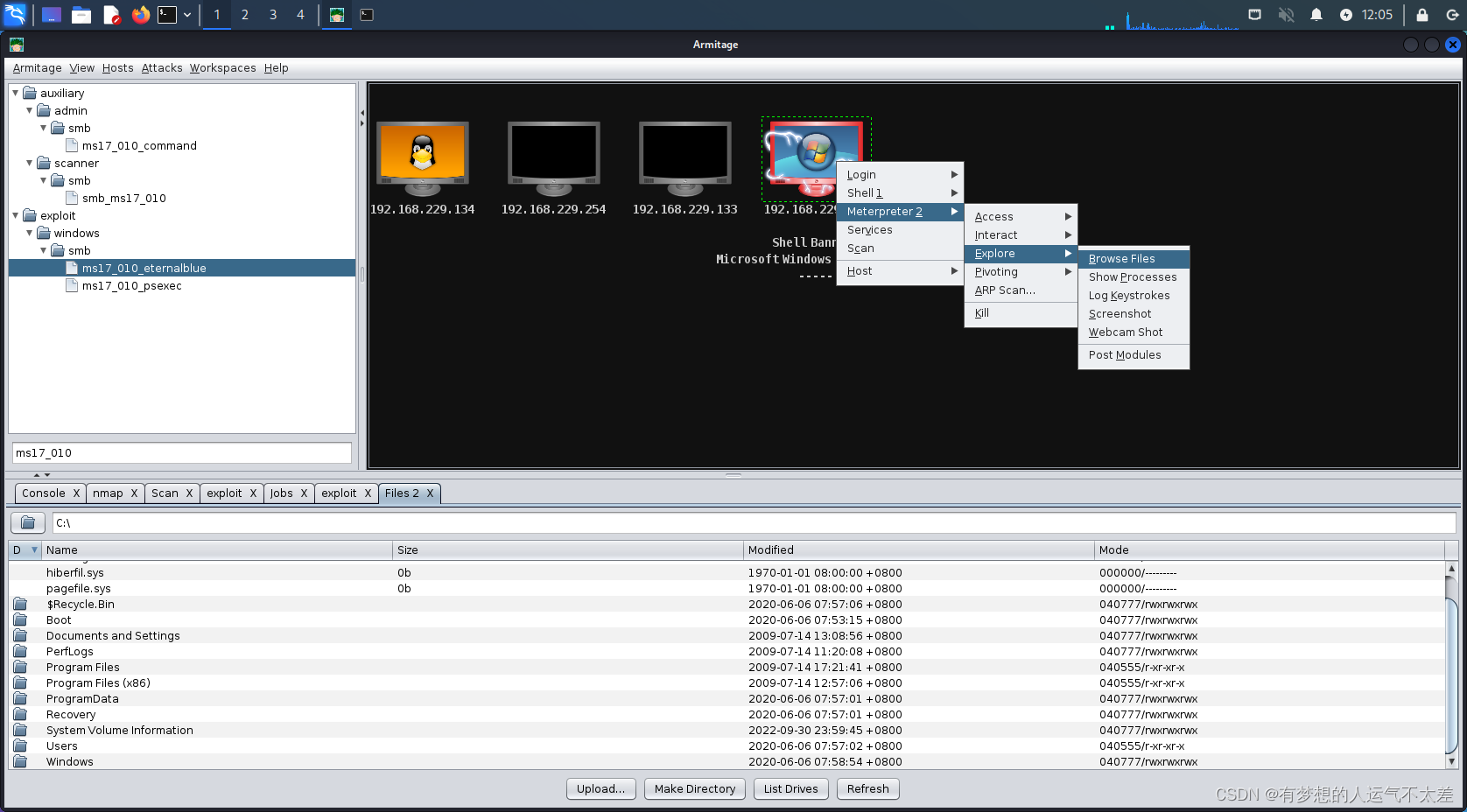Viewport: 1467px width, 812px height.
Task: Click the file list vertical scrollbar
Action: (1451, 665)
